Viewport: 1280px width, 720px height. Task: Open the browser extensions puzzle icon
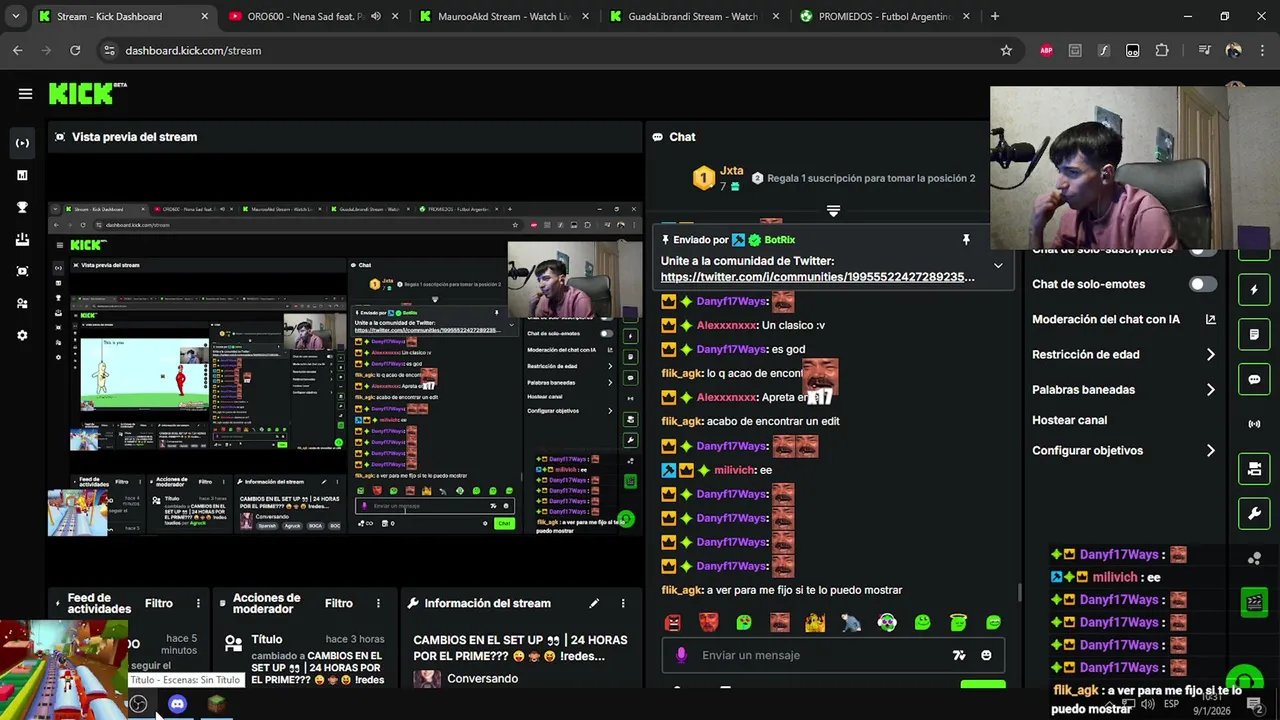click(1162, 50)
